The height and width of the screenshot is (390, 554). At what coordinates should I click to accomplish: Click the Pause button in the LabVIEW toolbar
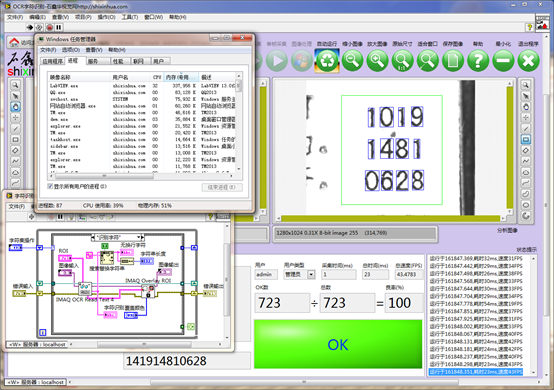59,27
